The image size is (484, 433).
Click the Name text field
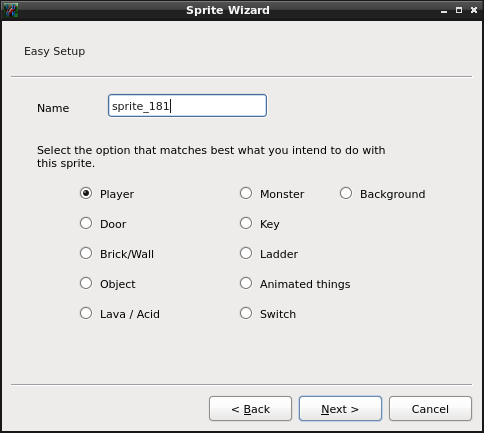tap(187, 106)
